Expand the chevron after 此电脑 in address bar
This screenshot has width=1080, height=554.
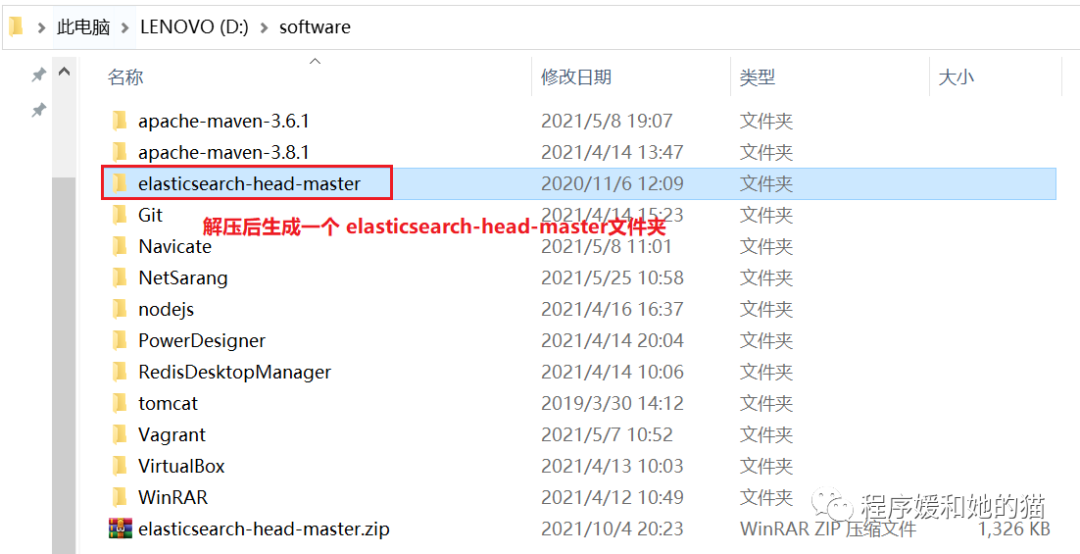click(125, 28)
